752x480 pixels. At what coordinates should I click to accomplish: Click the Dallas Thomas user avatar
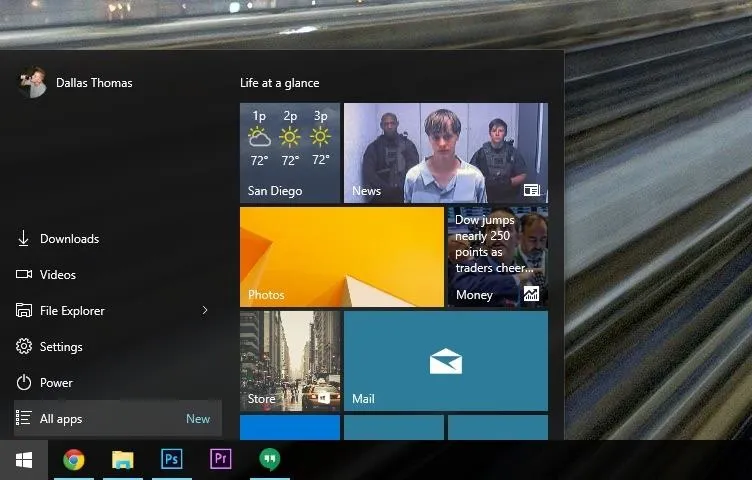point(32,82)
